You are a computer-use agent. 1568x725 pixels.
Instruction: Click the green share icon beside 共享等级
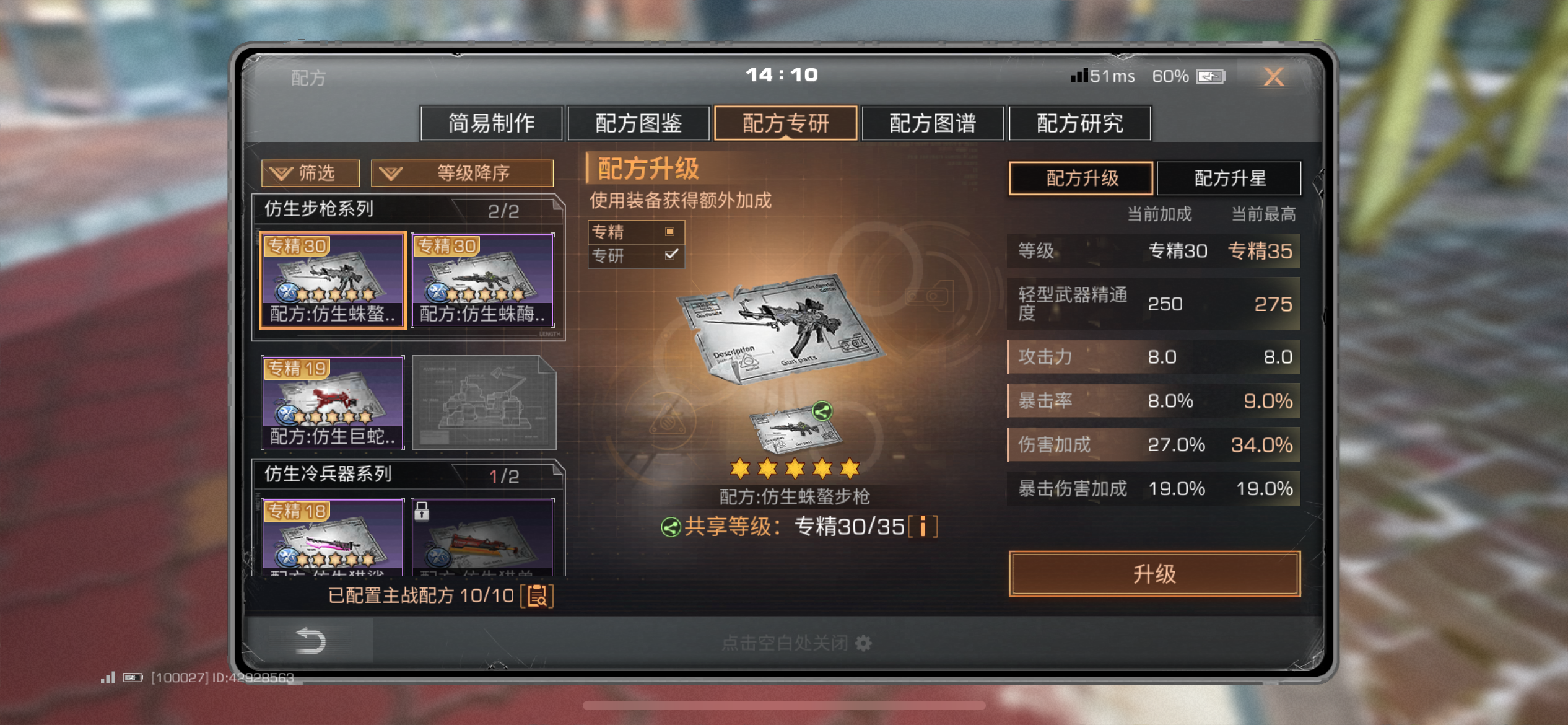click(x=671, y=527)
